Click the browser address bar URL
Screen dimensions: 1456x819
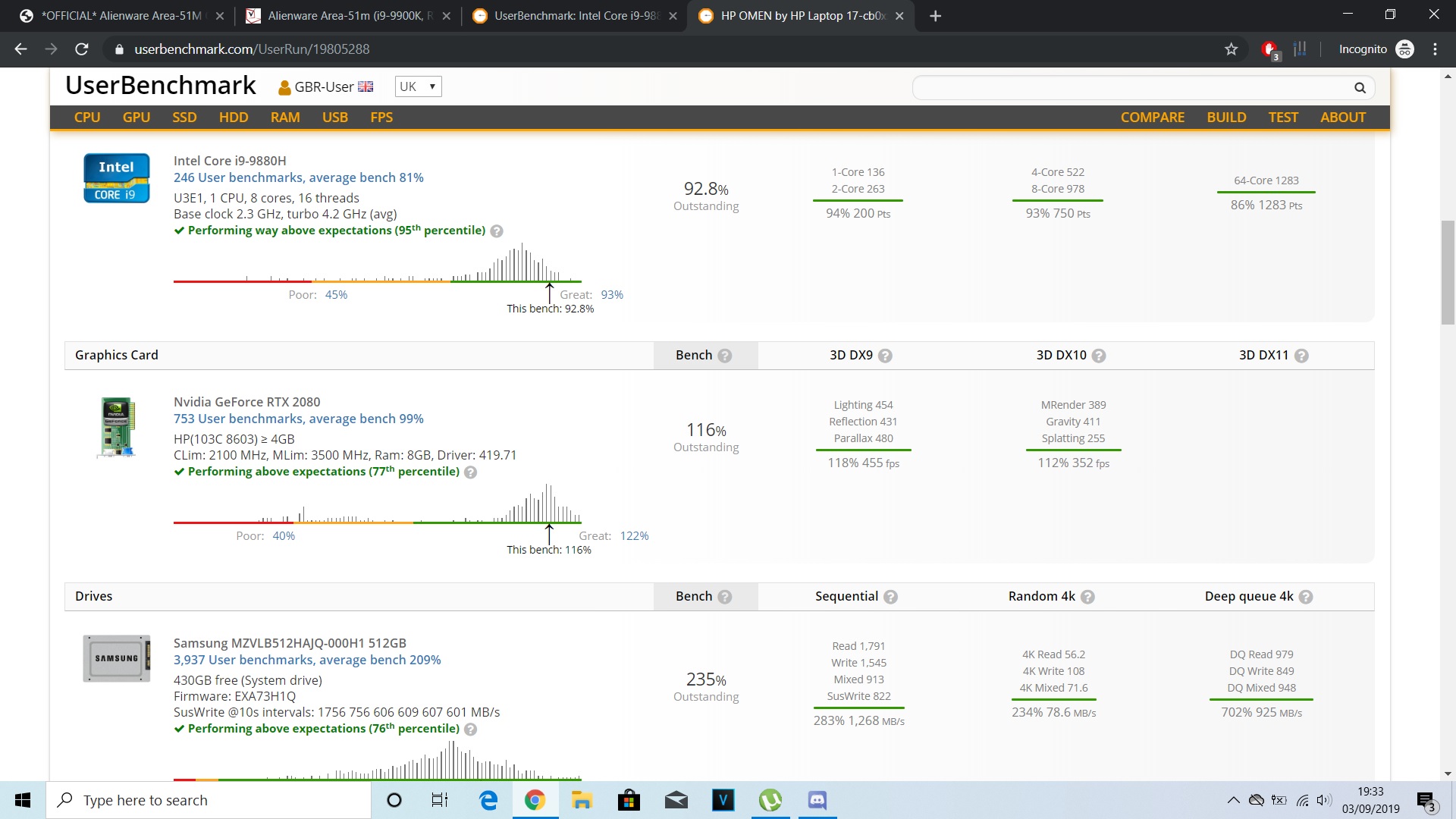pos(252,49)
